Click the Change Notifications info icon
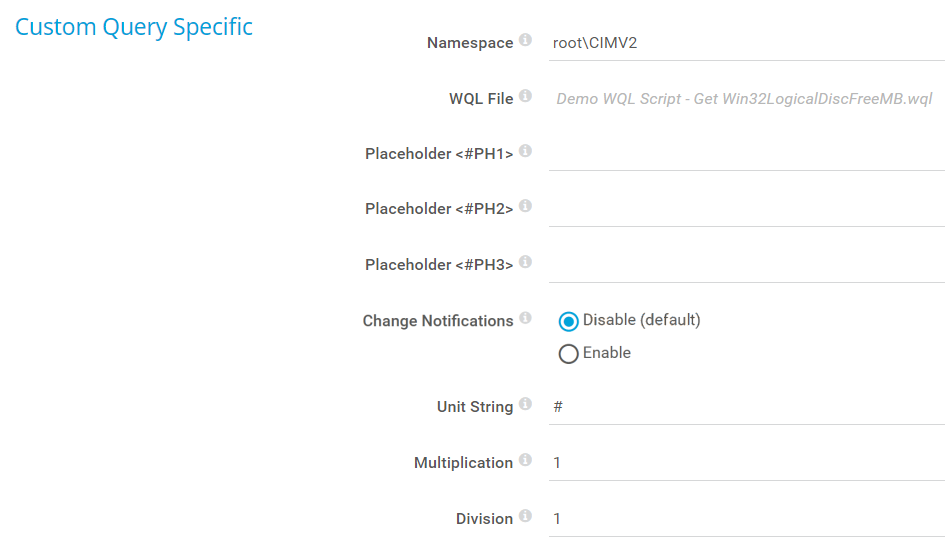This screenshot has width=945, height=548. click(525, 319)
